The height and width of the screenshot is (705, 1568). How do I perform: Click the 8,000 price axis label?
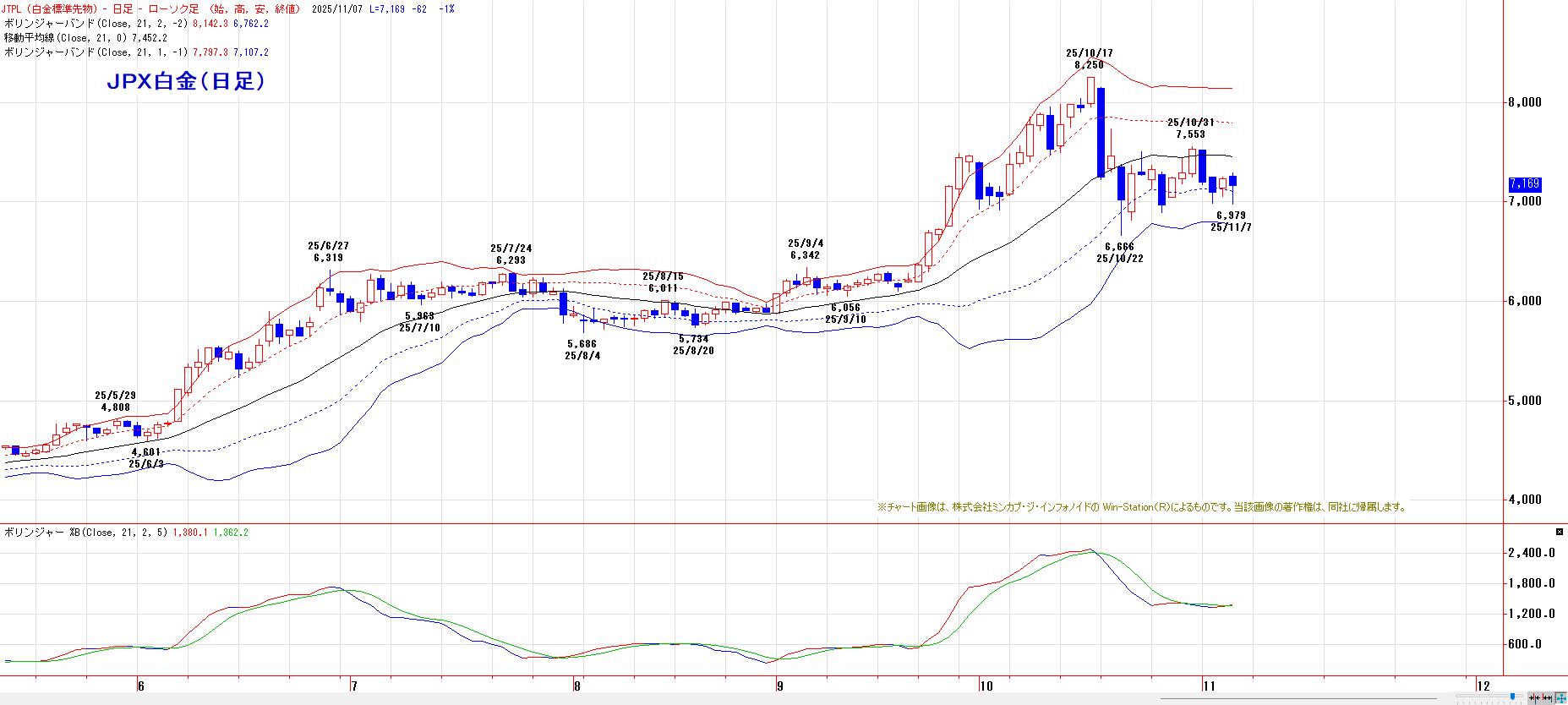coord(1524,102)
